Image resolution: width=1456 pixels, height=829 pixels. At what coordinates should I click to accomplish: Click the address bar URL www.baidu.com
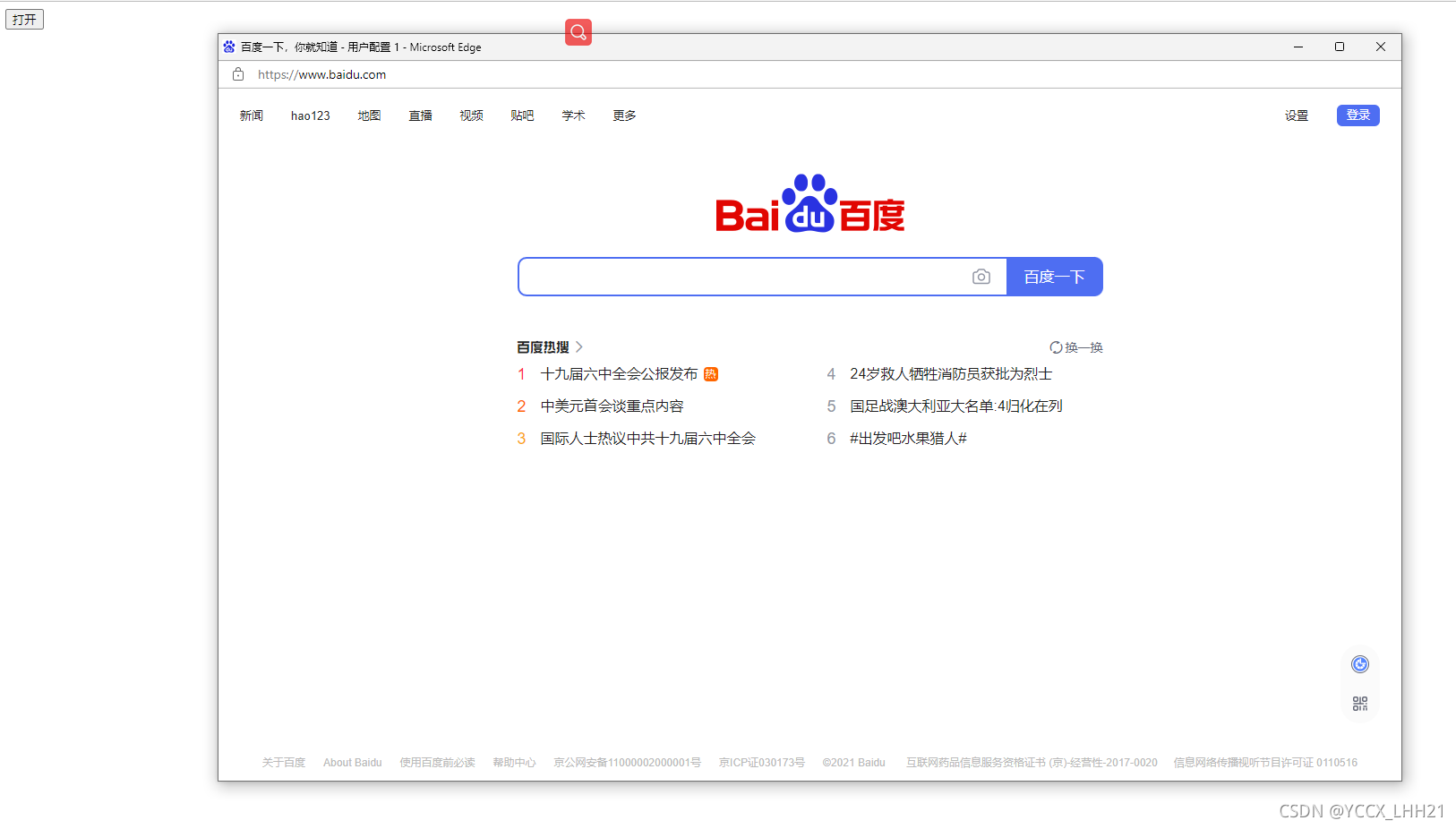click(x=322, y=74)
